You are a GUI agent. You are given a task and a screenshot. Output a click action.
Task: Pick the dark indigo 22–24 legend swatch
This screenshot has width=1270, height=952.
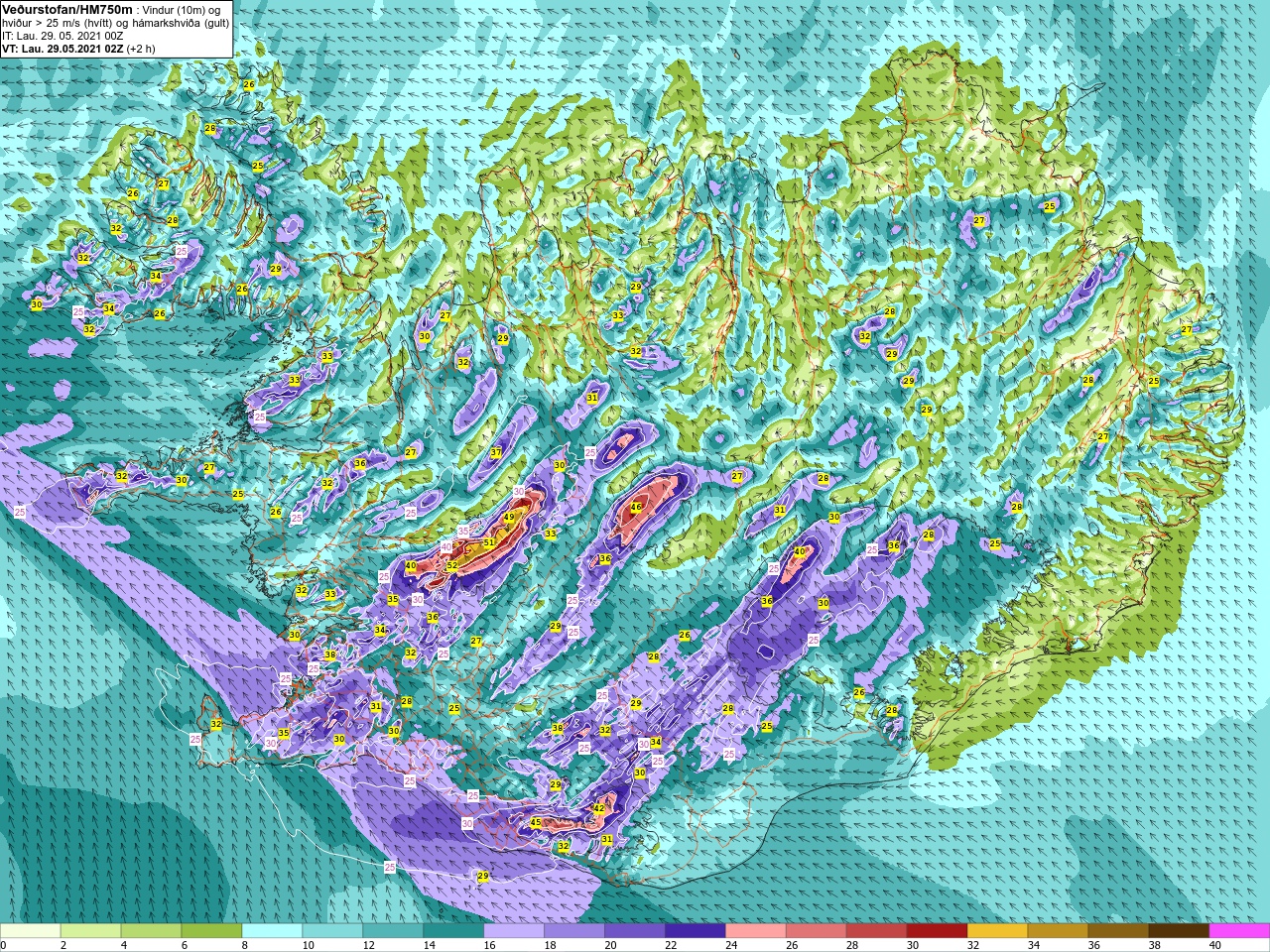[697, 931]
